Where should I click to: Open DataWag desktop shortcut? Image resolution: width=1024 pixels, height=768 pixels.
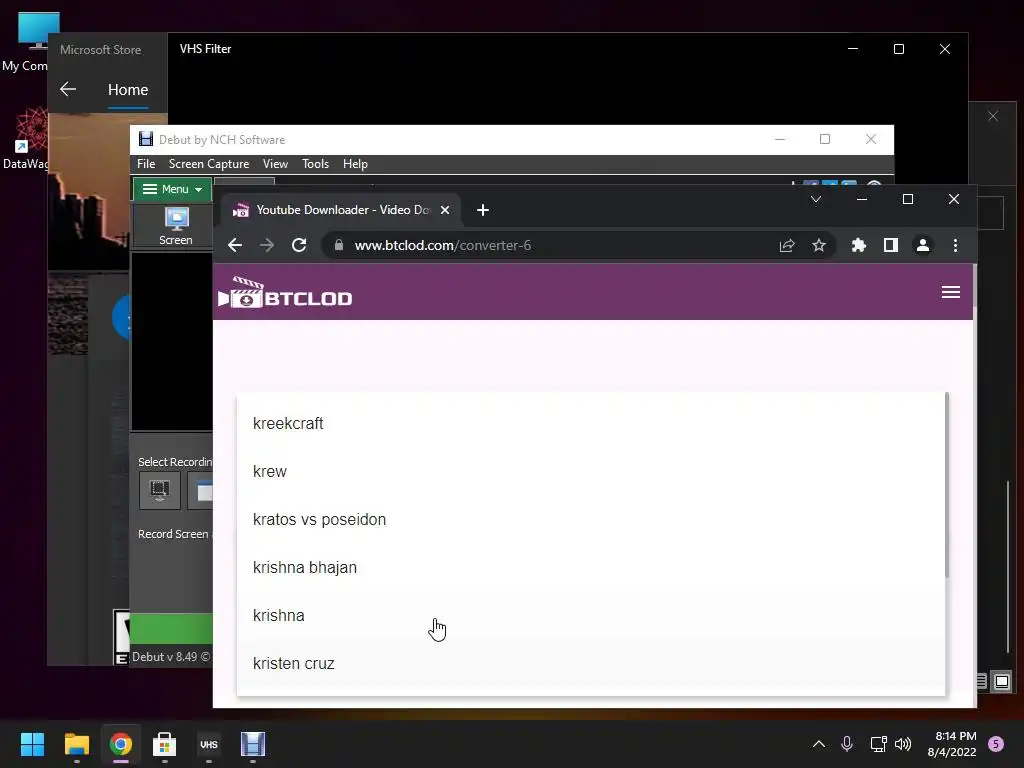coord(26,139)
